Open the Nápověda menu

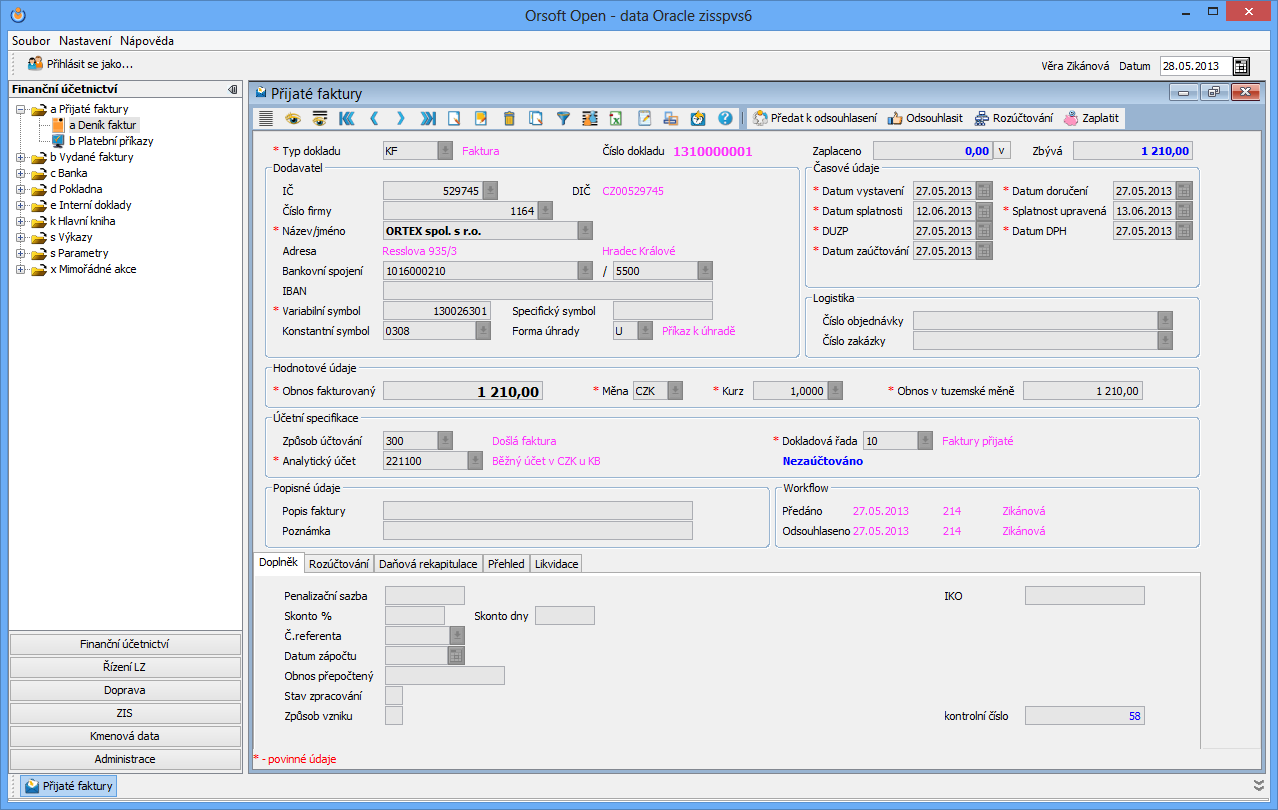pyautogui.click(x=147, y=41)
